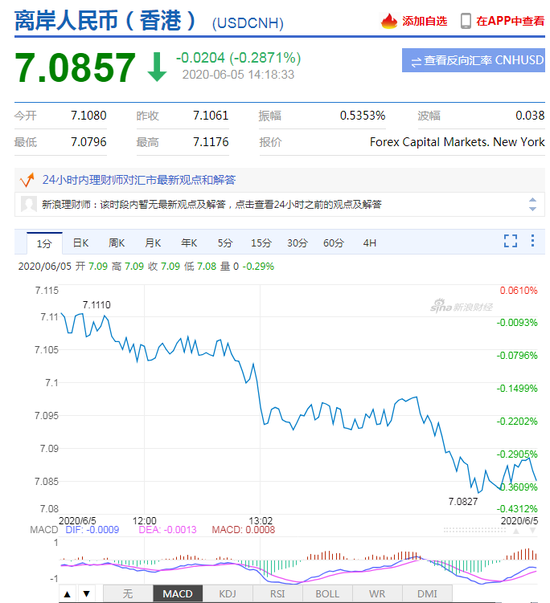Select the WR indicator button
550x603 pixels.
pyautogui.click(x=377, y=594)
